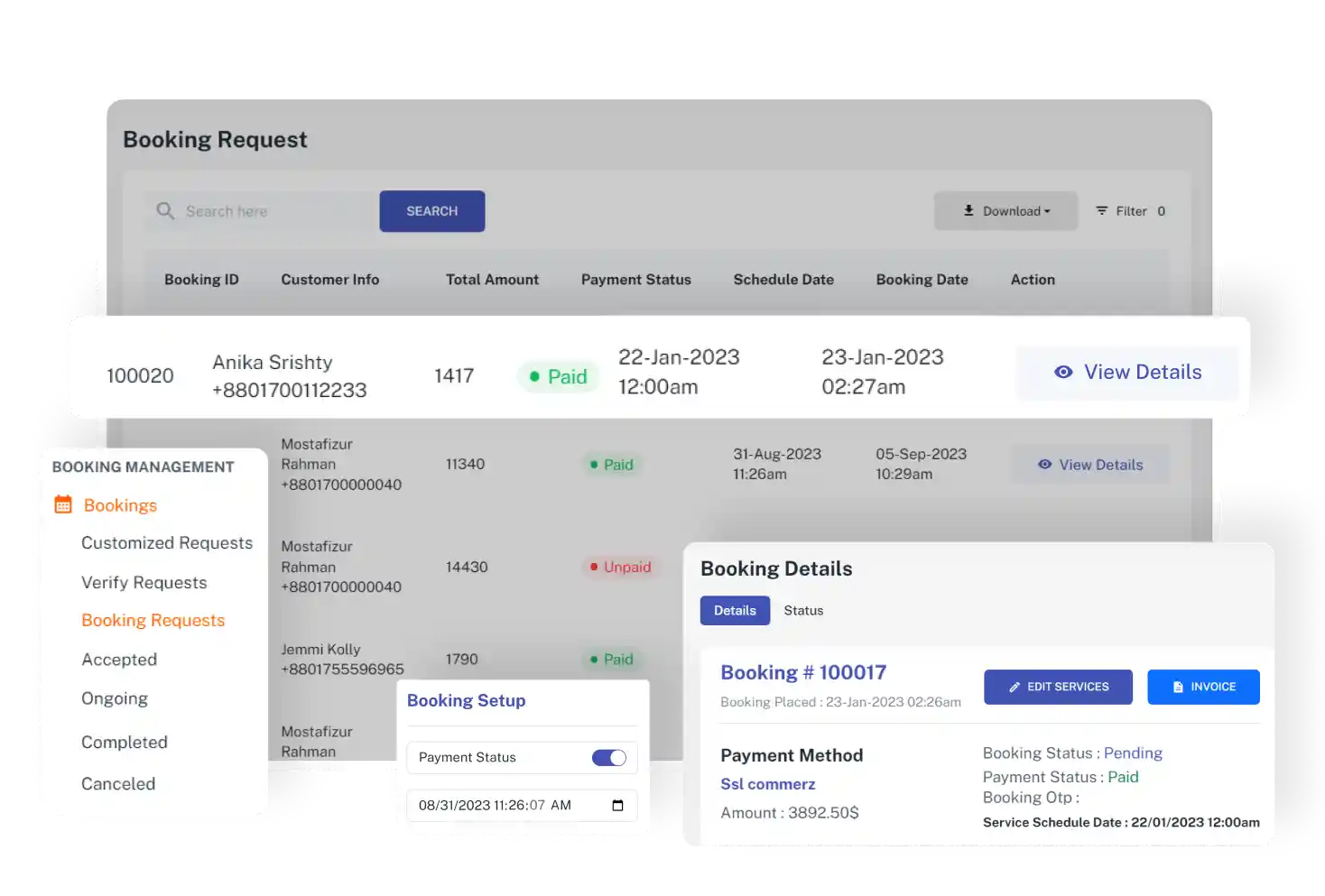Image resolution: width=1325 pixels, height=896 pixels.
Task: Click booking ID 100020
Action: coord(140,376)
